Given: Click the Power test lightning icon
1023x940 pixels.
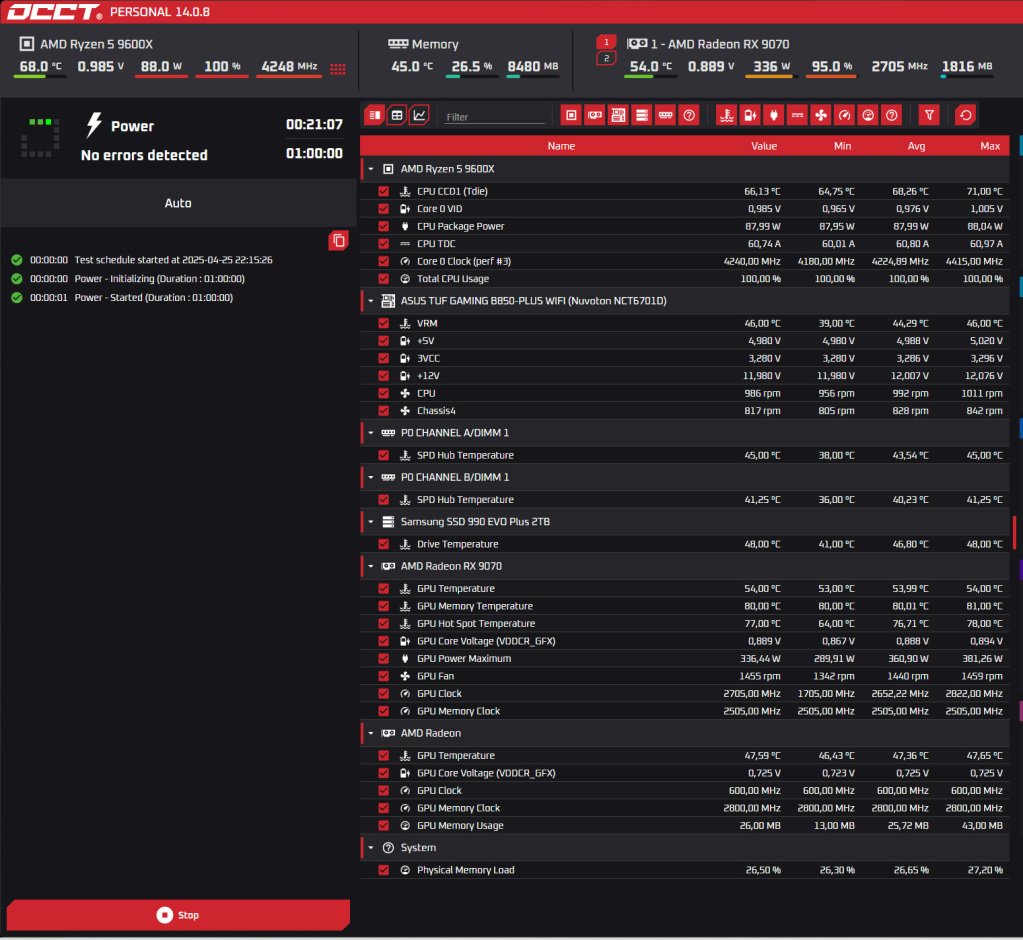Looking at the screenshot, I should 95,125.
